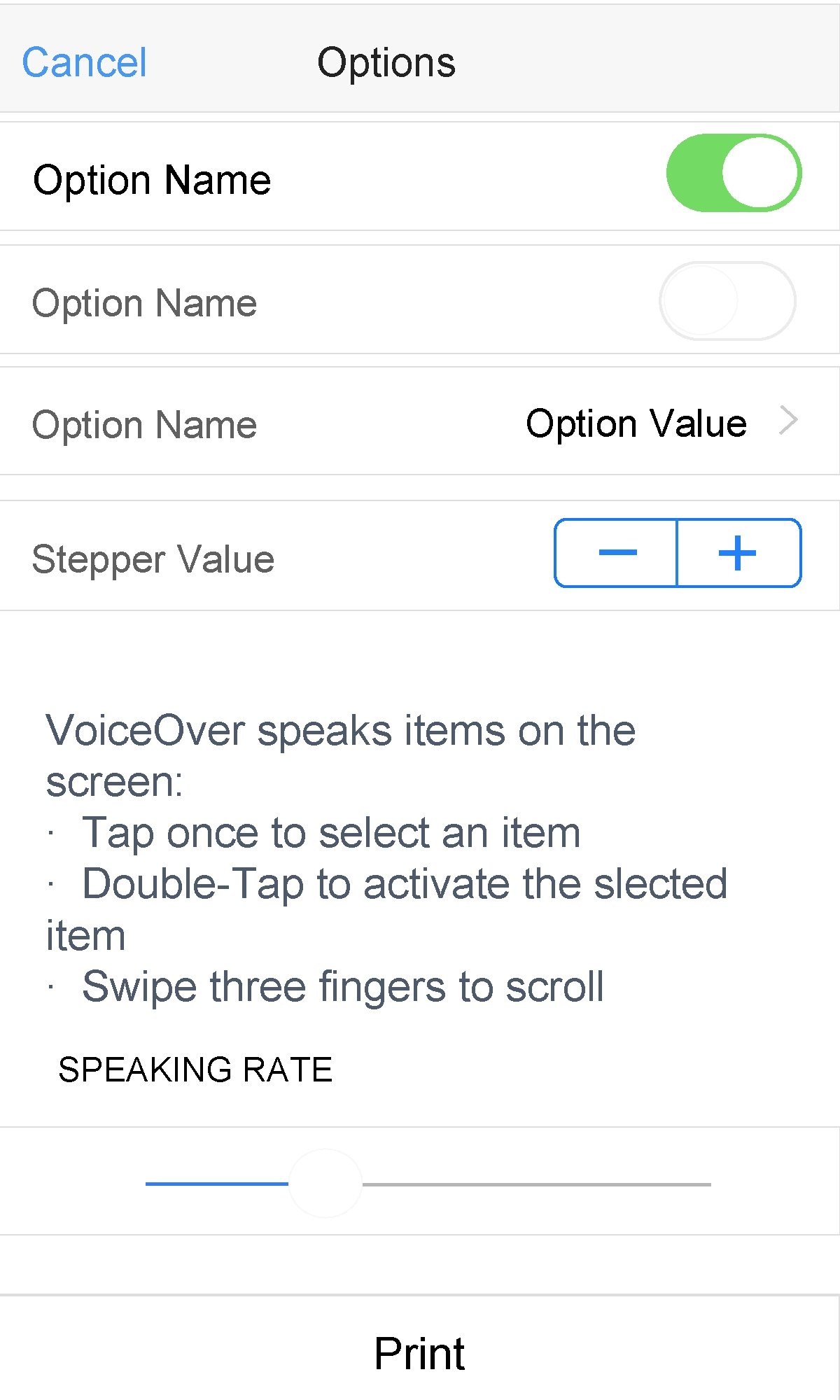840x1400 pixels.
Task: Tap the "Tap once to select an item" line
Action: [x=331, y=833]
